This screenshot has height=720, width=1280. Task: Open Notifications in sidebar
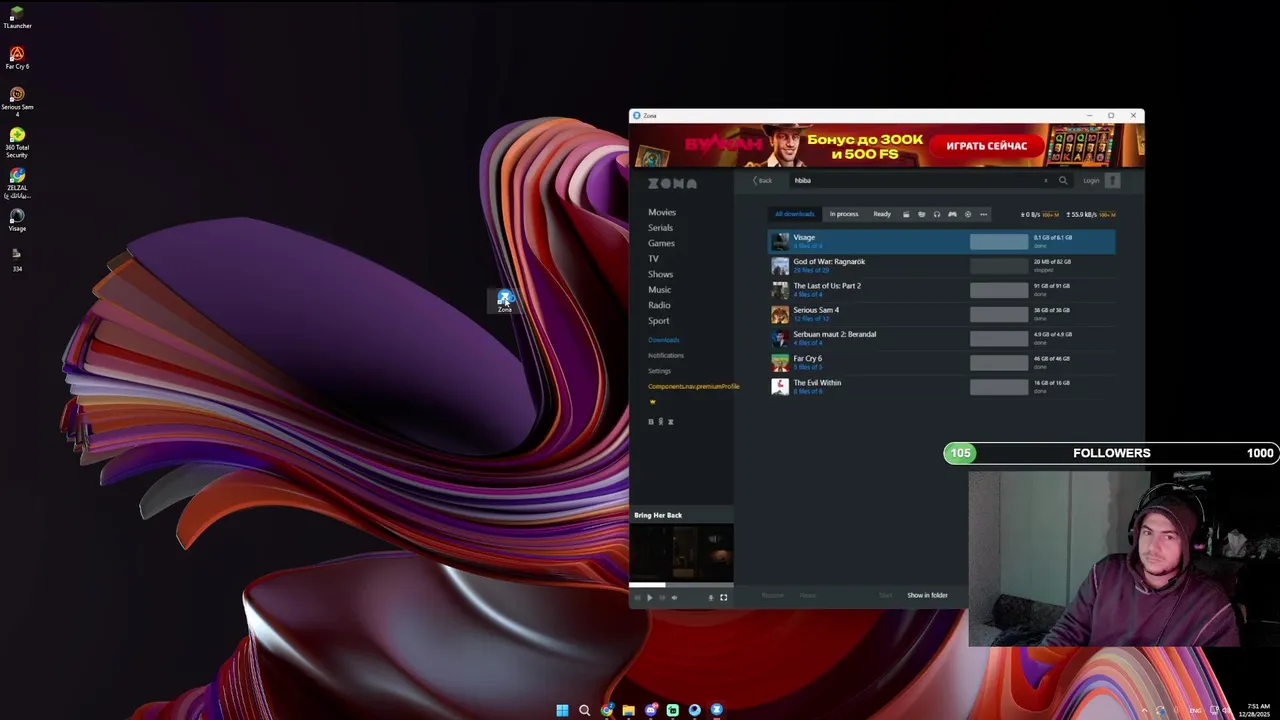(x=666, y=355)
